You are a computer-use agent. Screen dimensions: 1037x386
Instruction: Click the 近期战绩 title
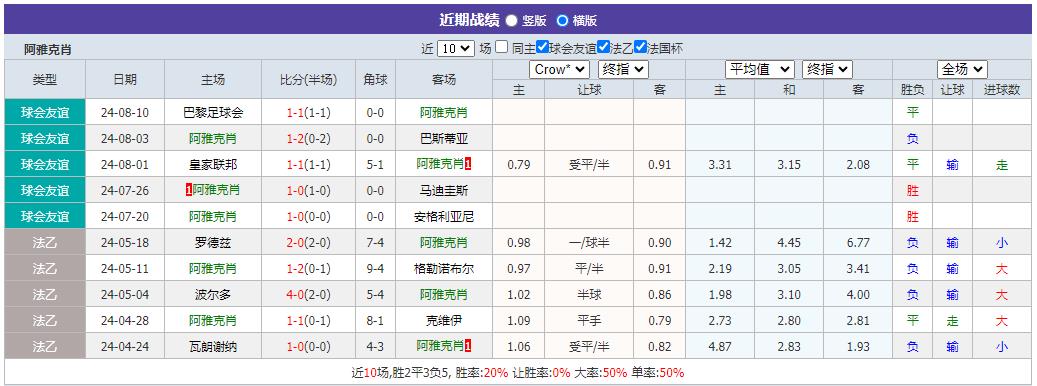coord(469,20)
